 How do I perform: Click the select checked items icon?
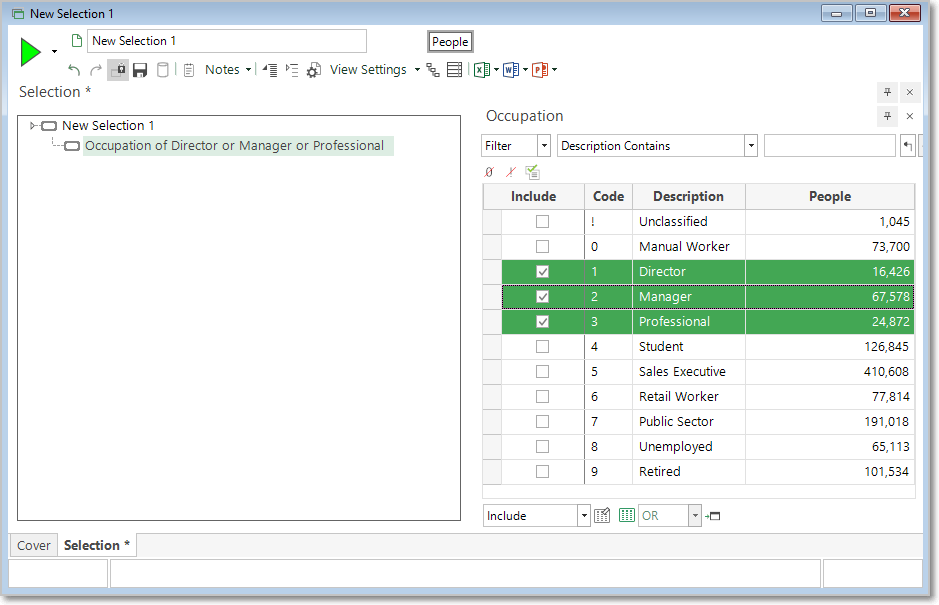532,173
